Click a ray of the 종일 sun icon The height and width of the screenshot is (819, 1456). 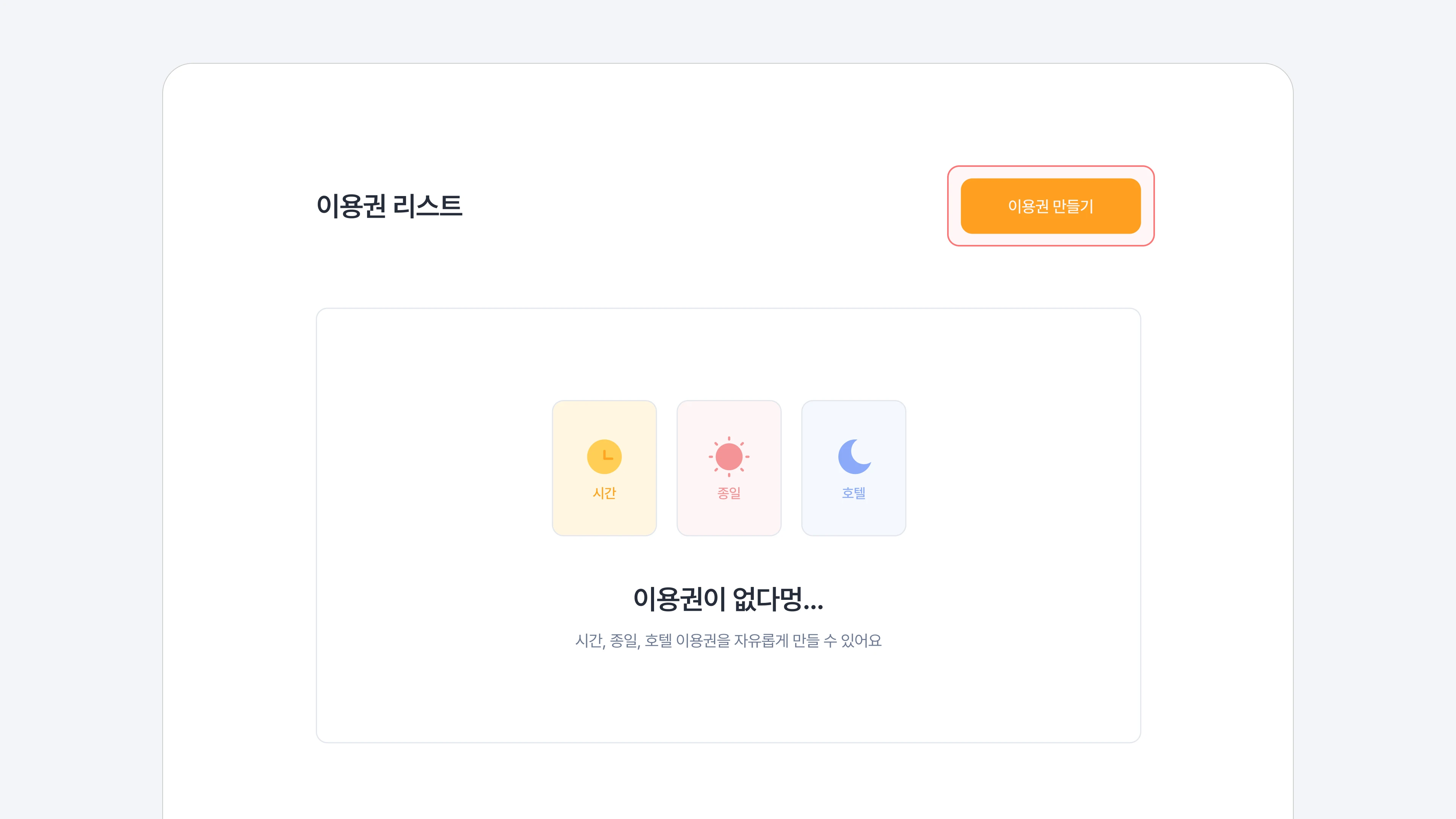pos(729,439)
